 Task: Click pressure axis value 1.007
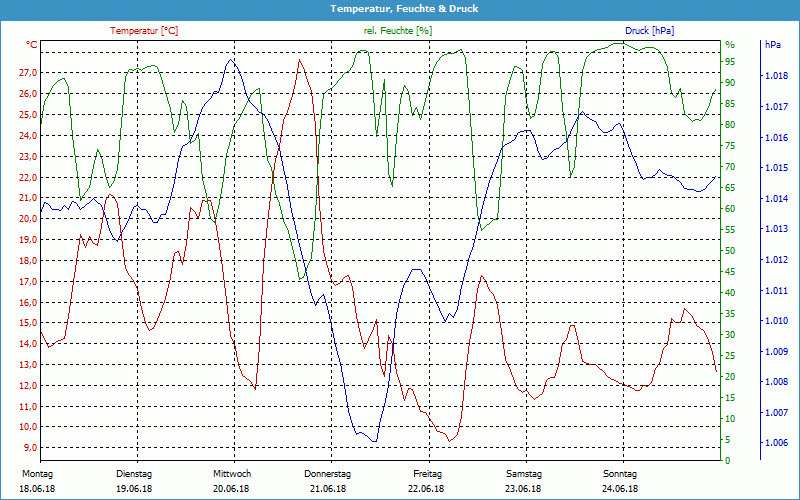click(x=776, y=412)
